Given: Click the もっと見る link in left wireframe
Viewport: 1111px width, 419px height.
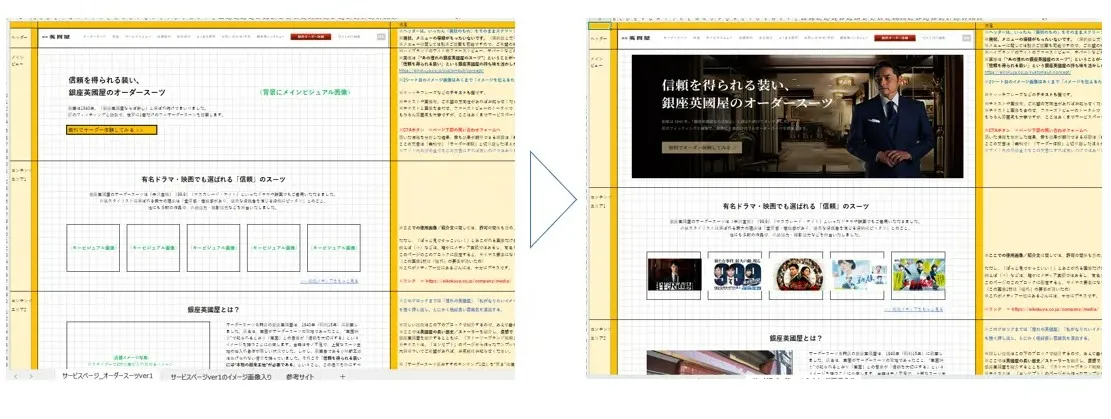Looking at the screenshot, I should click(x=328, y=281).
